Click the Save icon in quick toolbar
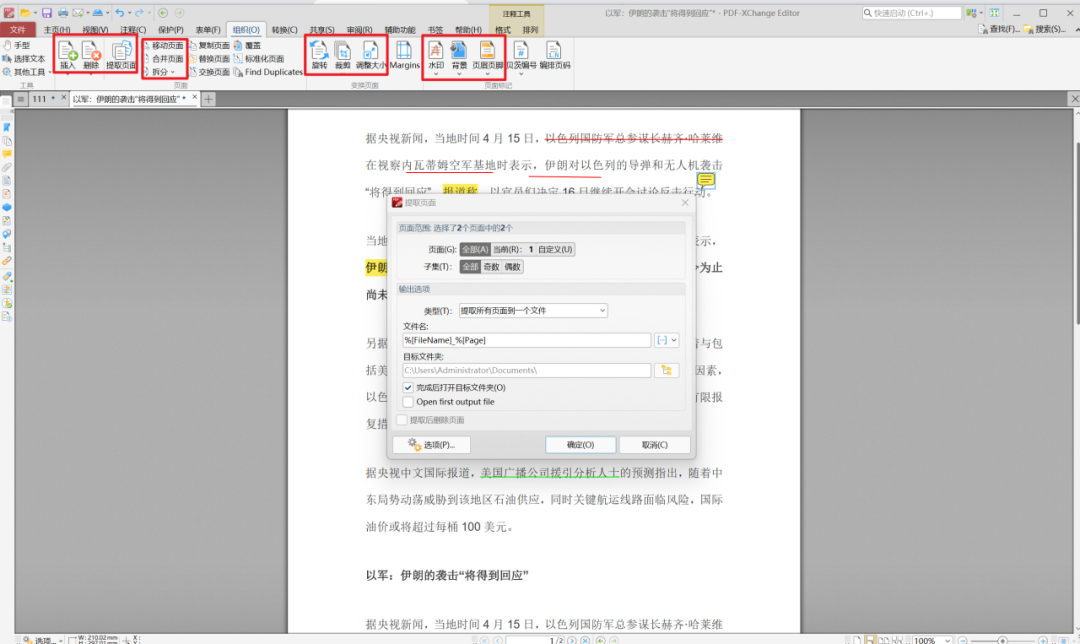Viewport: 1080px width, 644px height. (x=47, y=13)
